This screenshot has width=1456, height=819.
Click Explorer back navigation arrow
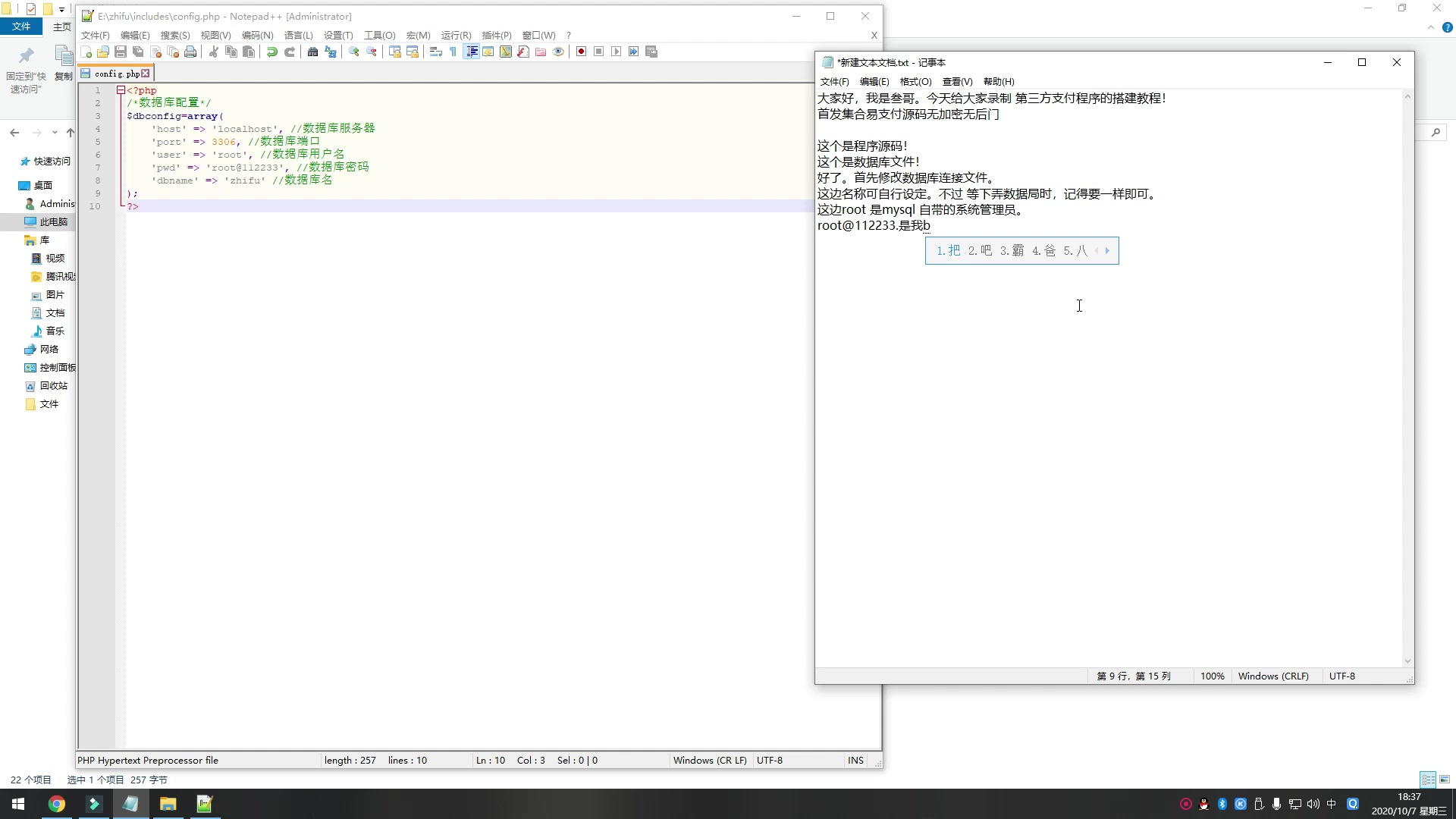point(14,133)
